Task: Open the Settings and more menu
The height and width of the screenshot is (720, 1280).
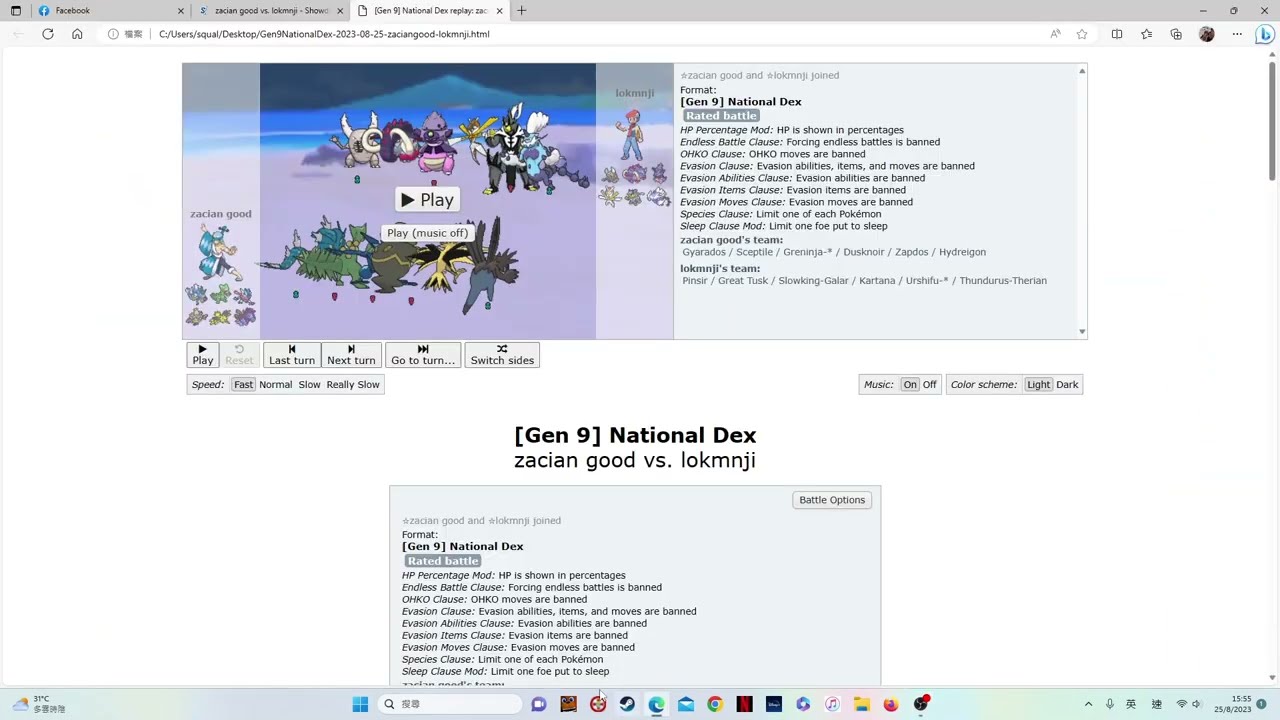Action: (1237, 34)
